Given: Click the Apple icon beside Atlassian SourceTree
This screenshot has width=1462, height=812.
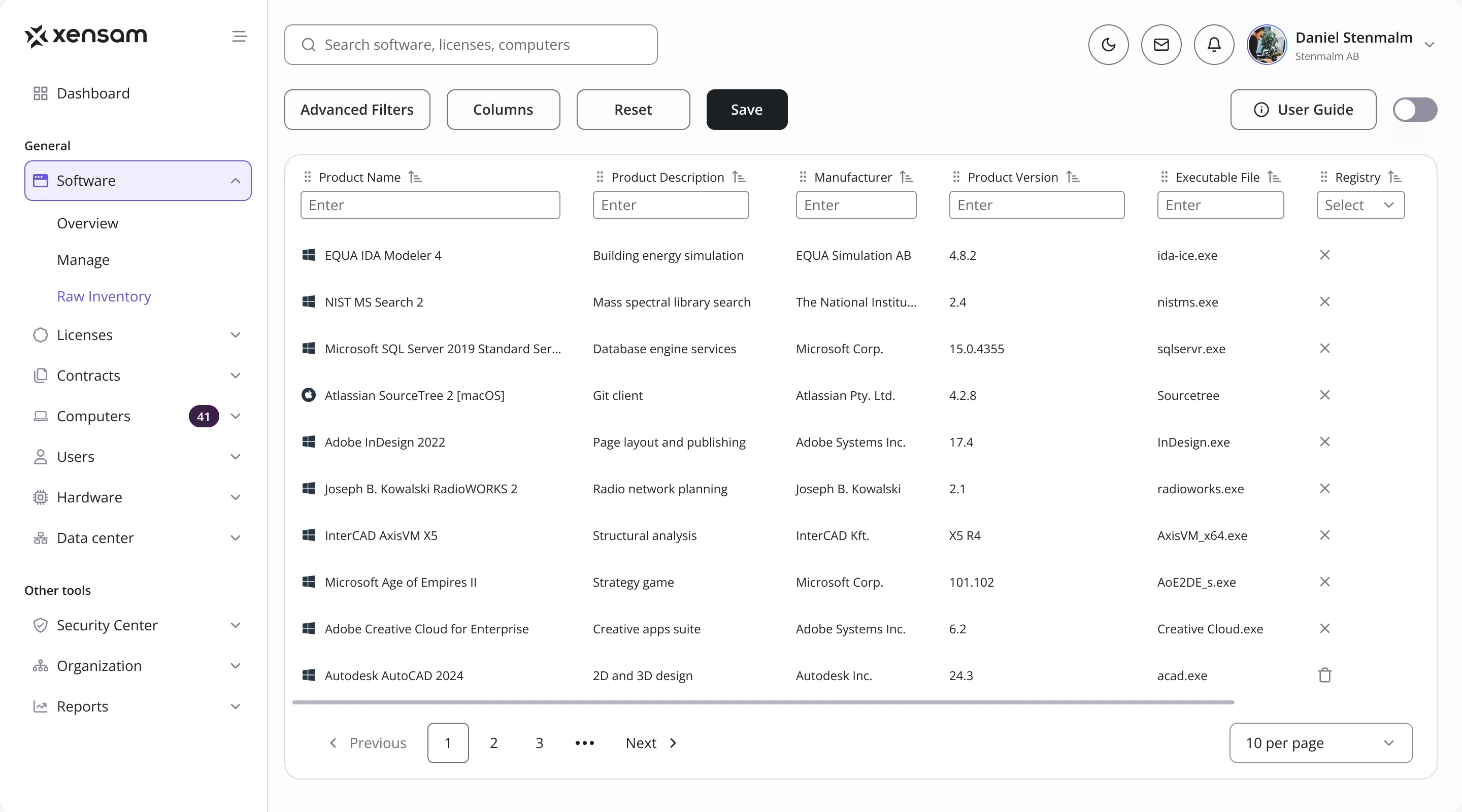Looking at the screenshot, I should (308, 394).
